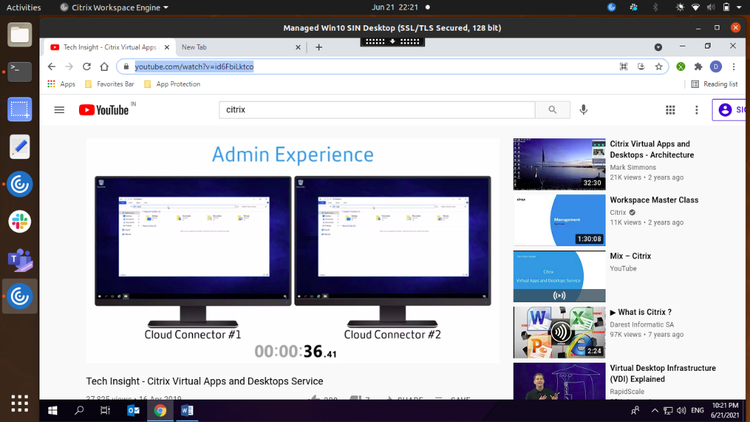
Task: Open Virtual Desktop Infrastructure Explained title
Action: (x=662, y=373)
